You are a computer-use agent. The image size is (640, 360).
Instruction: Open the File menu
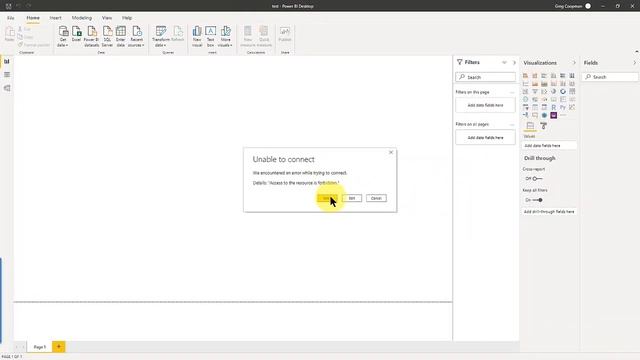point(10,18)
